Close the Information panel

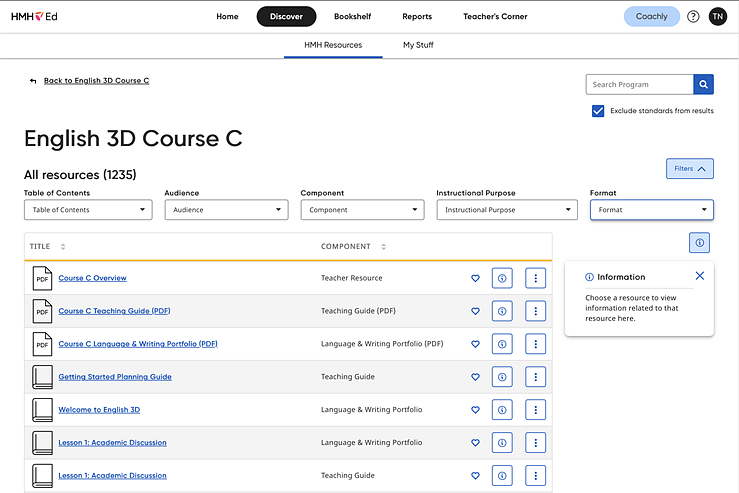(x=700, y=276)
